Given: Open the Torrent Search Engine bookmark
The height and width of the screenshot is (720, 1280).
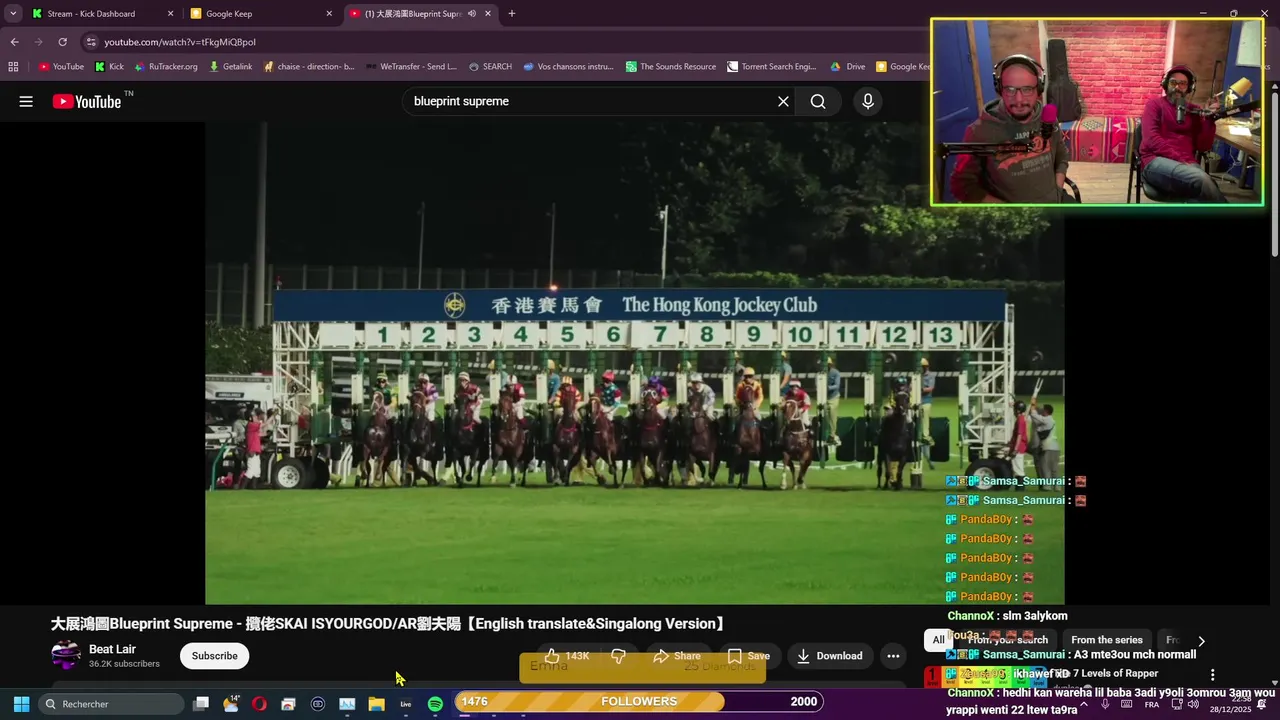Looking at the screenshot, I should point(772,67).
